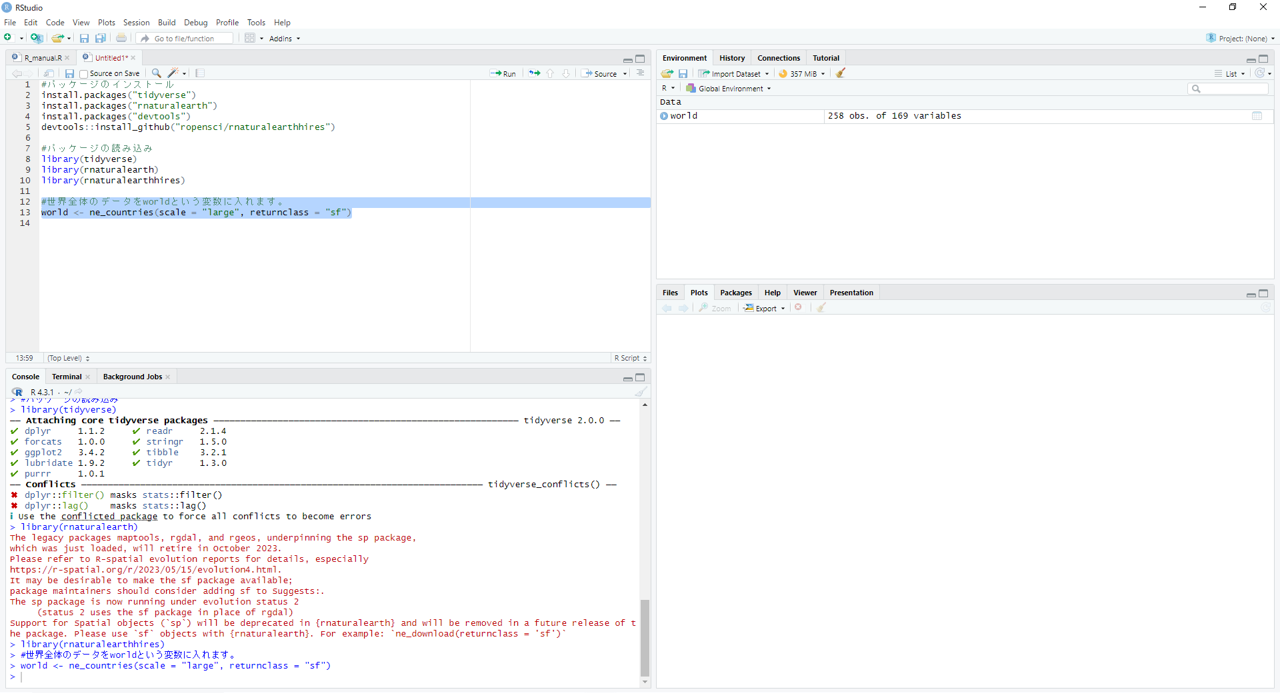View the world data table icon
The width and height of the screenshot is (1280, 693).
[1257, 116]
